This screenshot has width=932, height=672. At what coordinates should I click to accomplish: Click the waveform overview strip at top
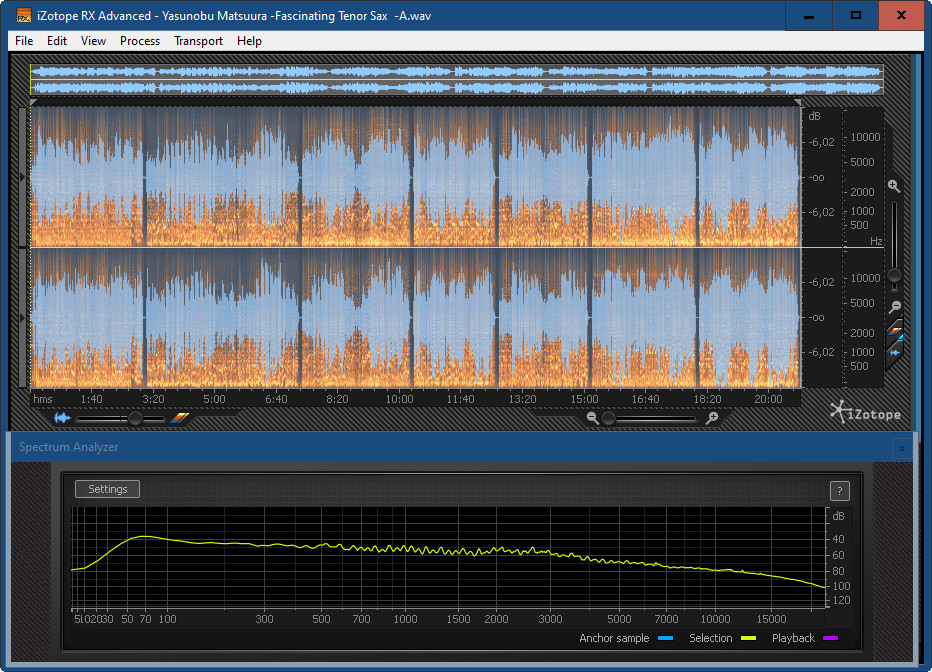pos(456,80)
